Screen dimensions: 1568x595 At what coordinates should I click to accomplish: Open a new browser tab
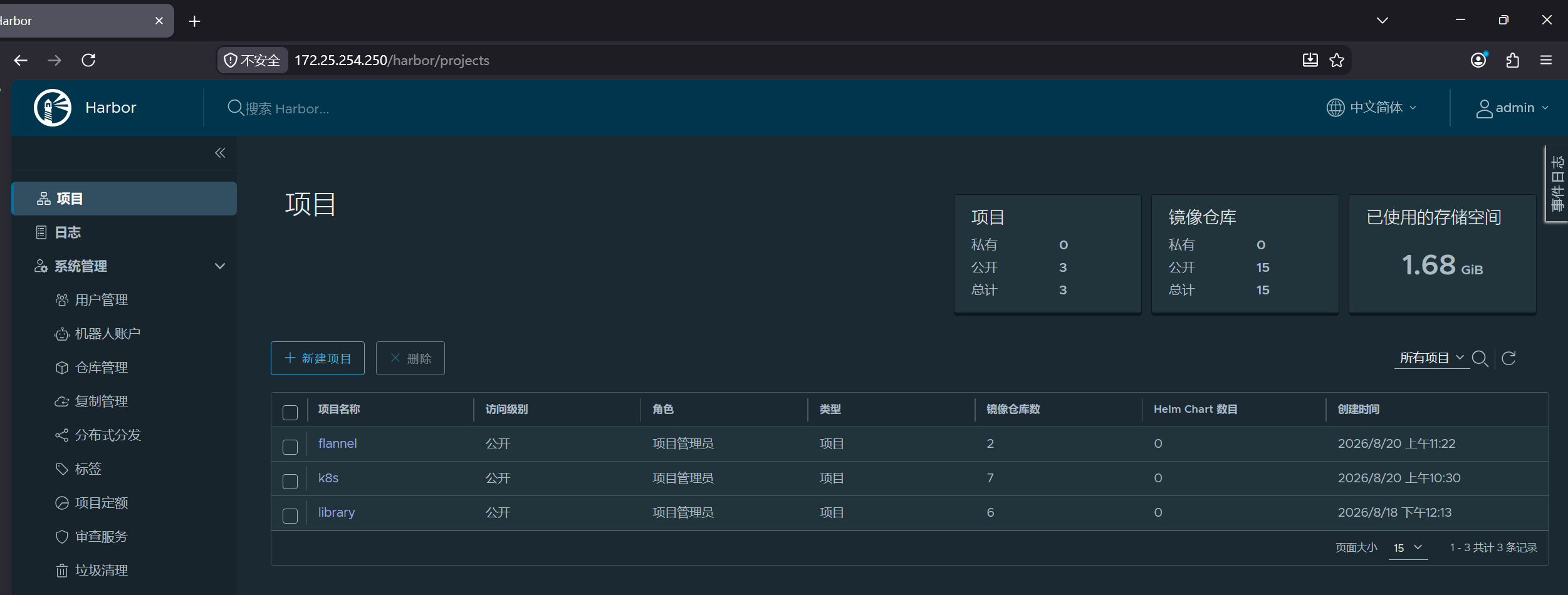click(194, 21)
